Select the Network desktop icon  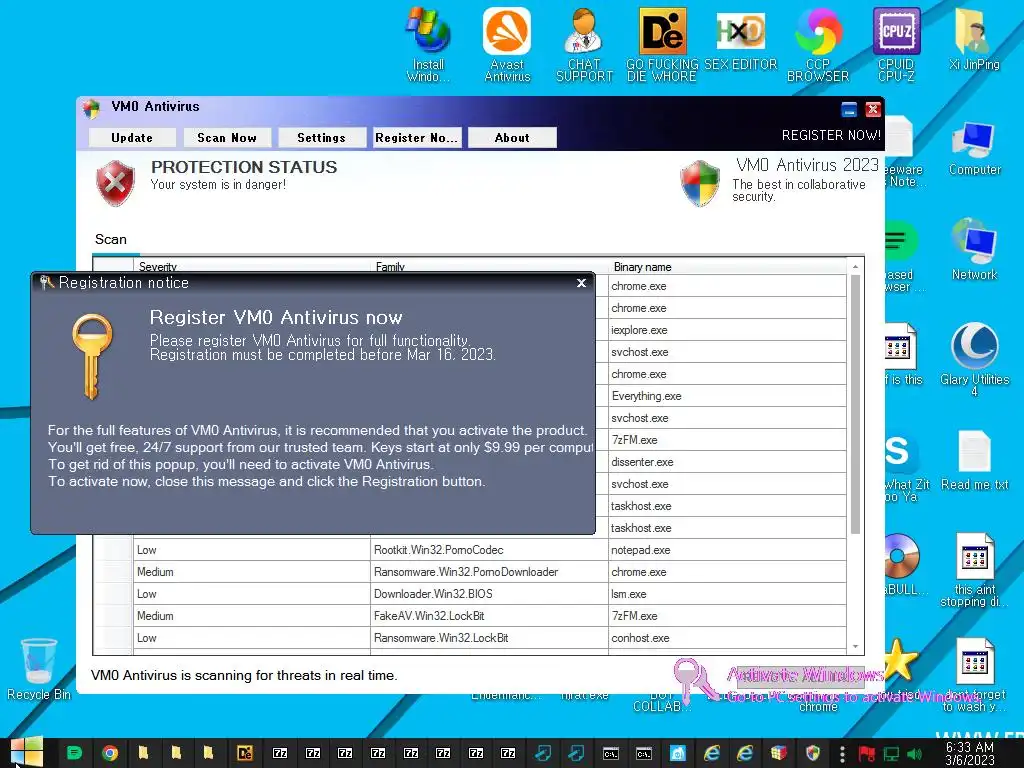click(974, 249)
